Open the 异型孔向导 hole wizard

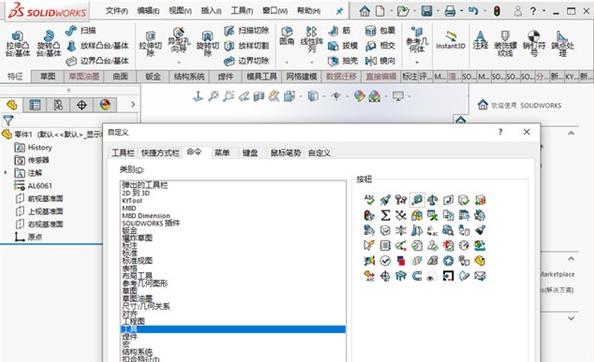tap(179, 41)
